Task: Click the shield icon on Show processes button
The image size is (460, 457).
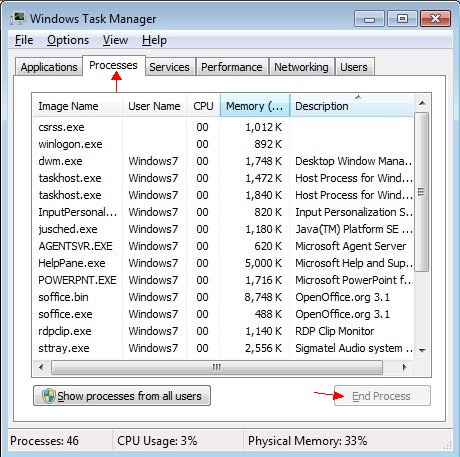Action: [49, 396]
